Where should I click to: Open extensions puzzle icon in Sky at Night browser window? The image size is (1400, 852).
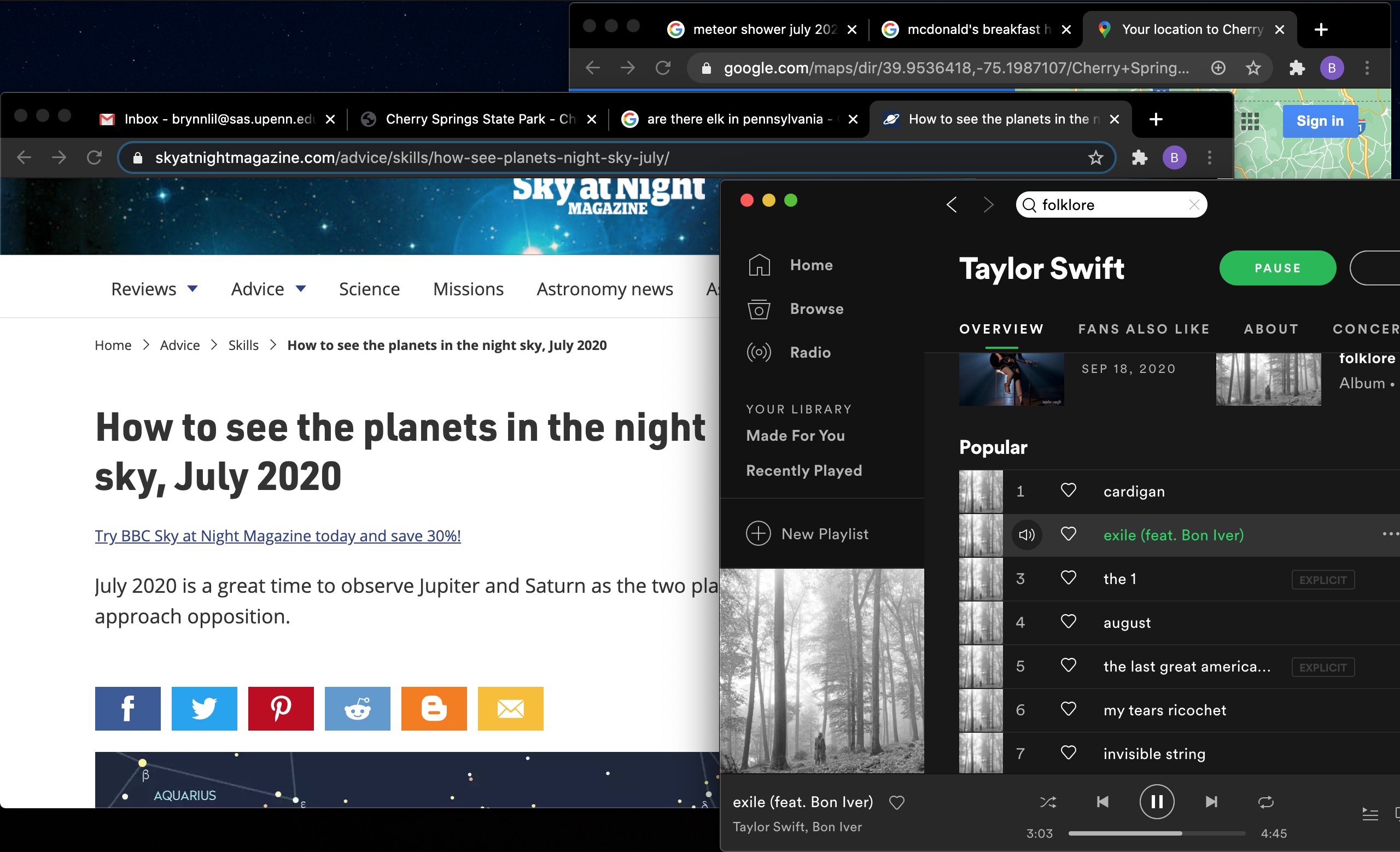pos(1140,157)
